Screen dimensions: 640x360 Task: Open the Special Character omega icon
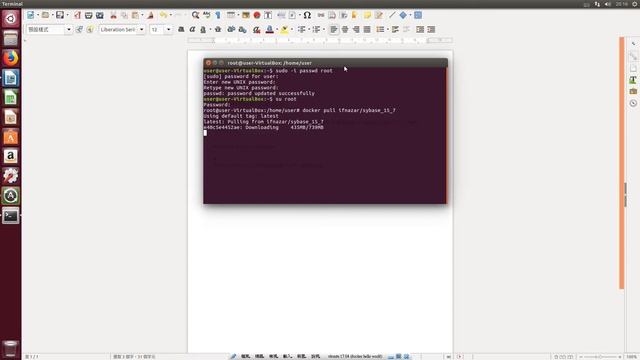click(x=307, y=15)
